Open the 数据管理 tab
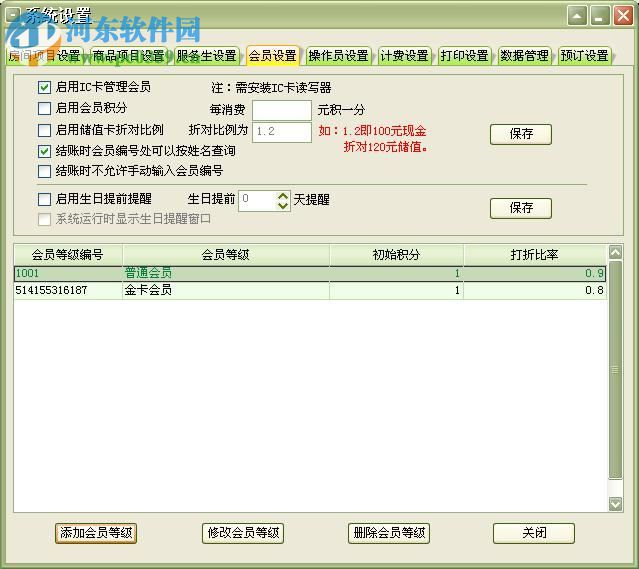 click(x=524, y=56)
